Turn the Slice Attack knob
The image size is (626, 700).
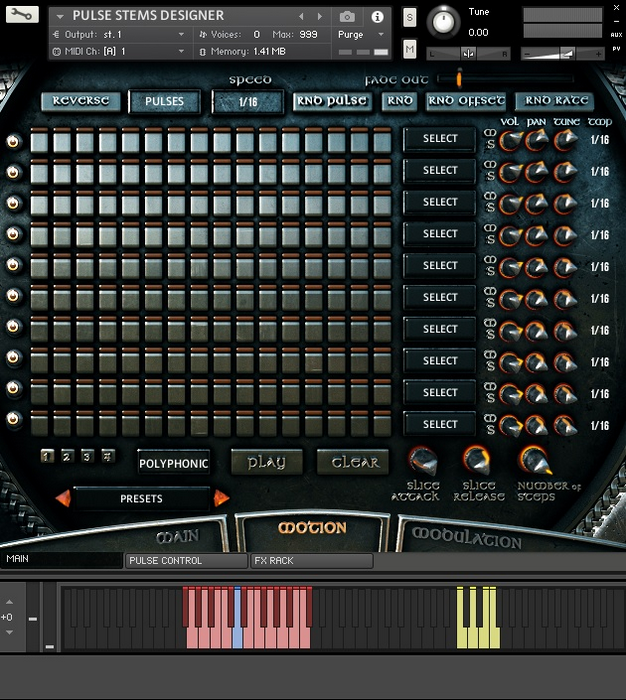423,461
